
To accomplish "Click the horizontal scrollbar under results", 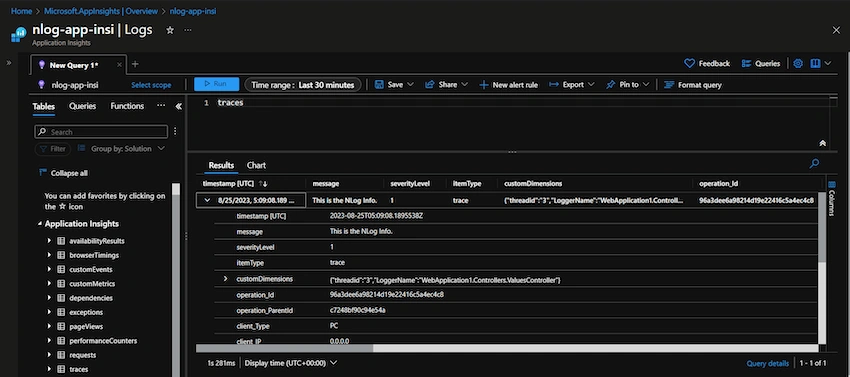I will (284, 348).
